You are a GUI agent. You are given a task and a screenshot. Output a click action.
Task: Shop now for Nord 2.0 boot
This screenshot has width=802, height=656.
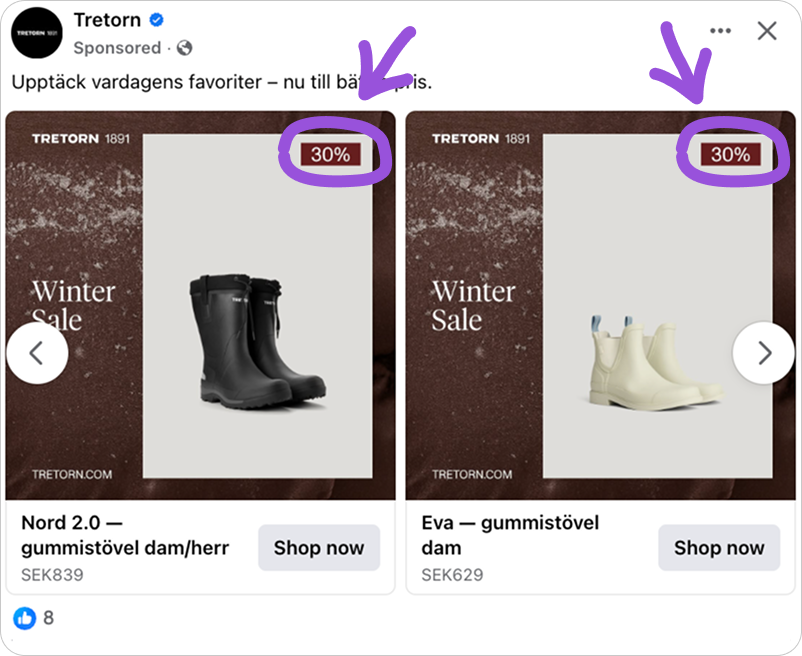coord(319,548)
